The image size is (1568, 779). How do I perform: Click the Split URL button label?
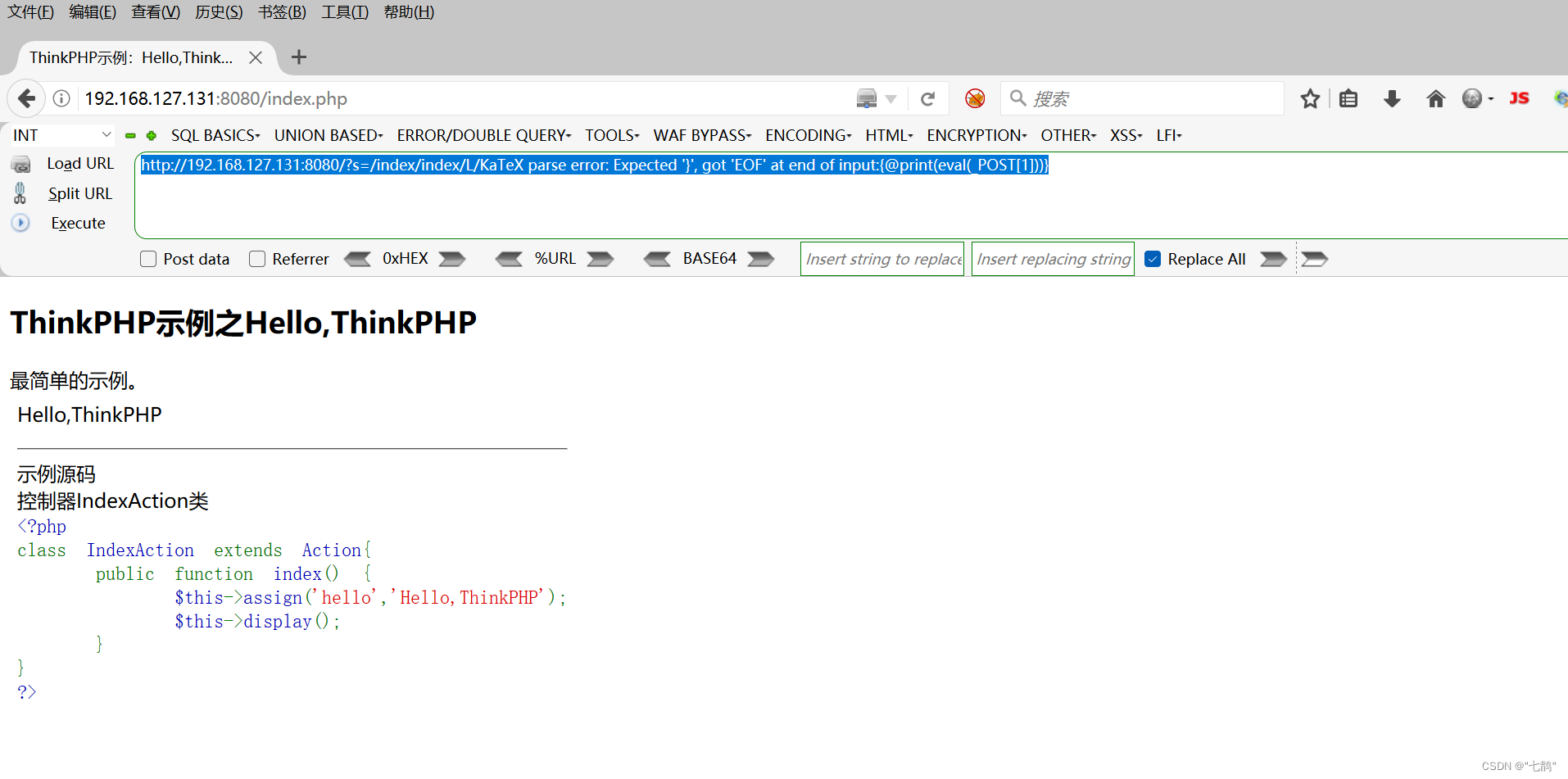[x=80, y=194]
